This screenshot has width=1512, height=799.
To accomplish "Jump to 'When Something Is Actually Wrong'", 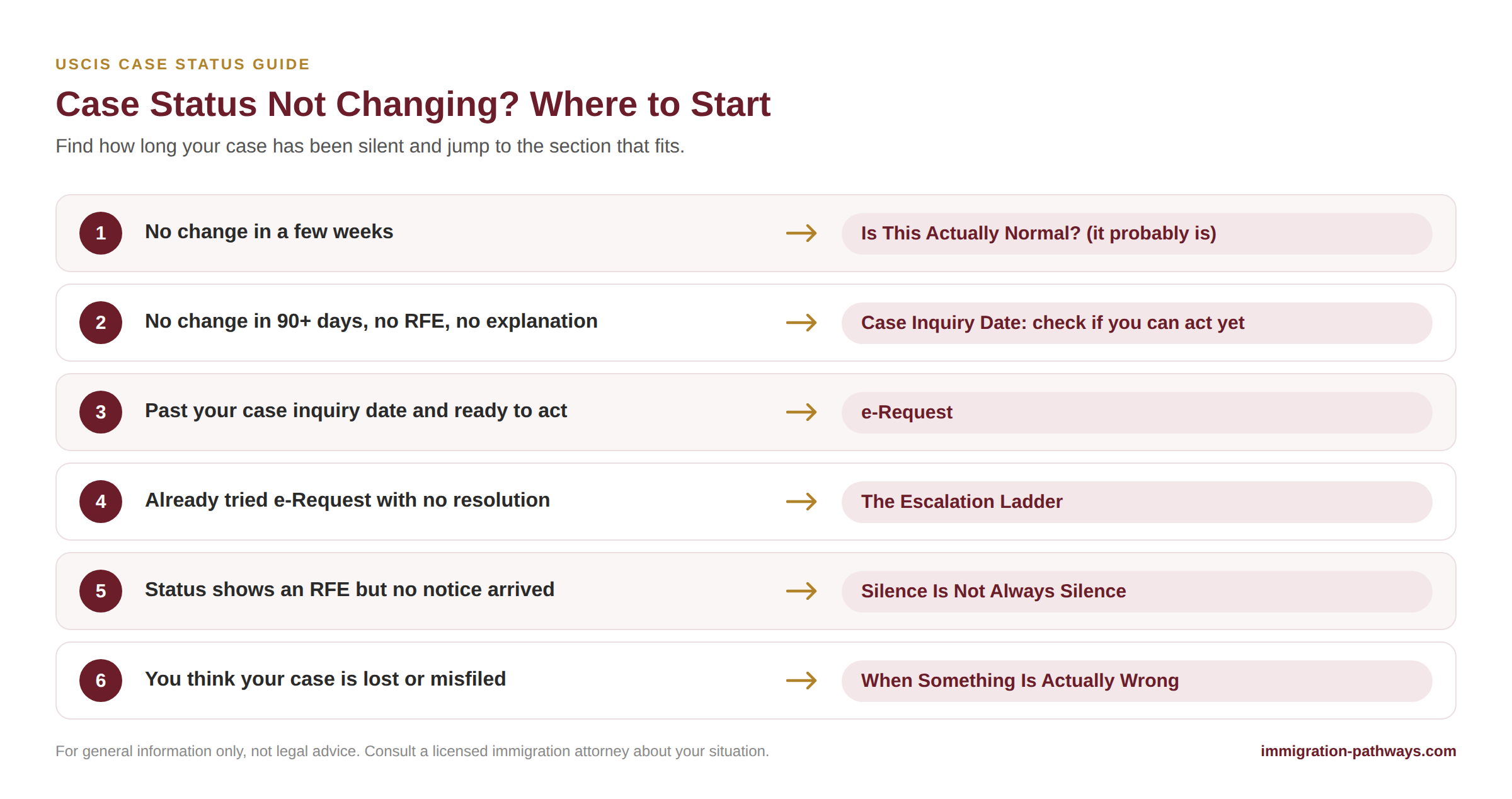I will pos(1137,681).
